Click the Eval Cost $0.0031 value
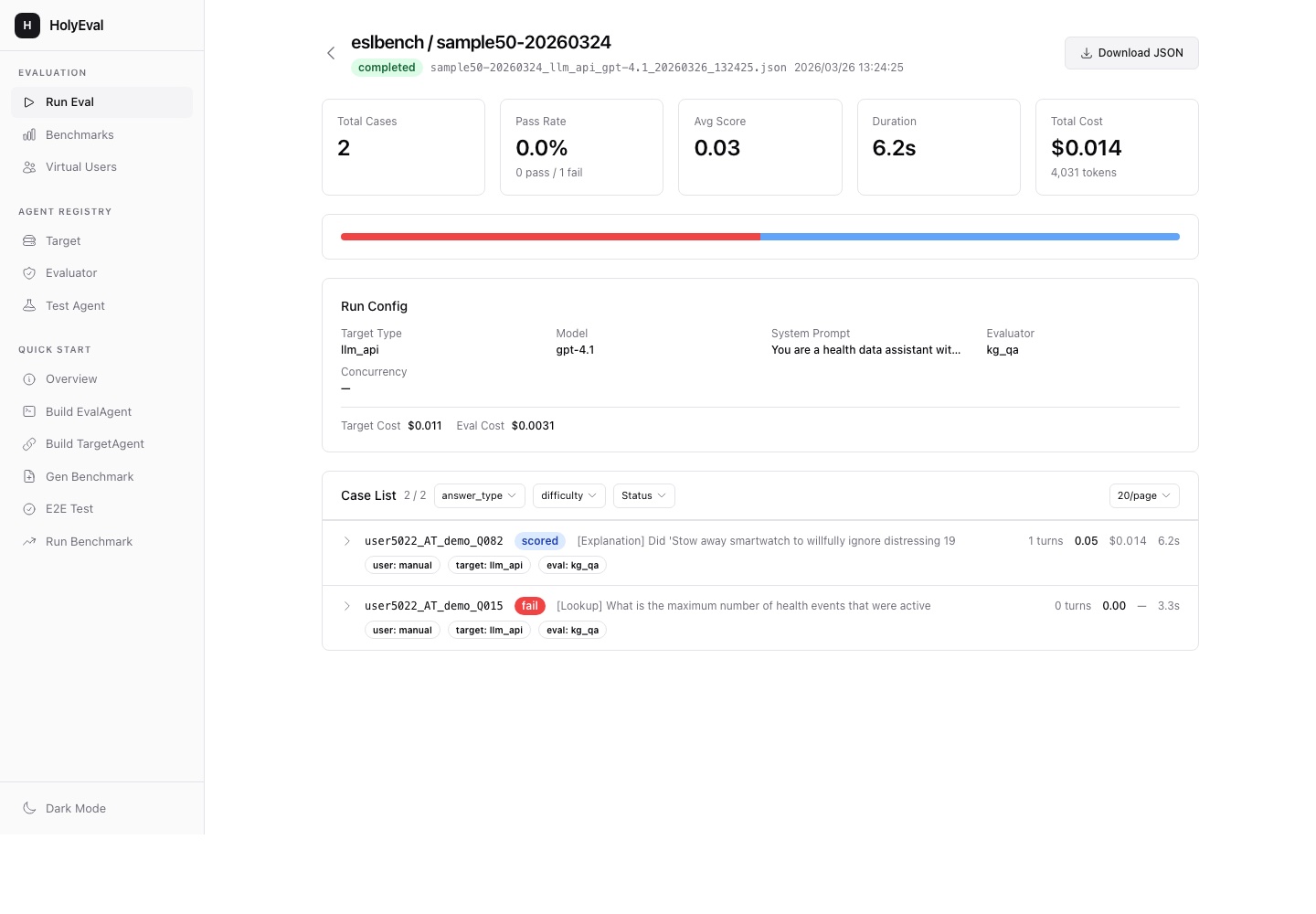1316x914 pixels. [x=533, y=426]
